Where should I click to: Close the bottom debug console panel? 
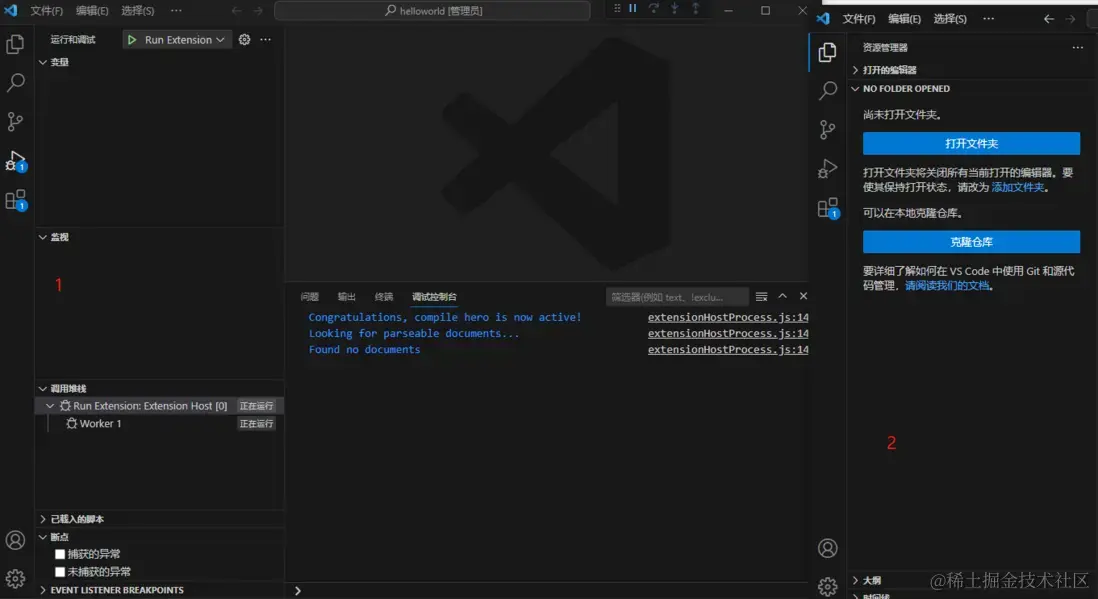[x=803, y=296]
